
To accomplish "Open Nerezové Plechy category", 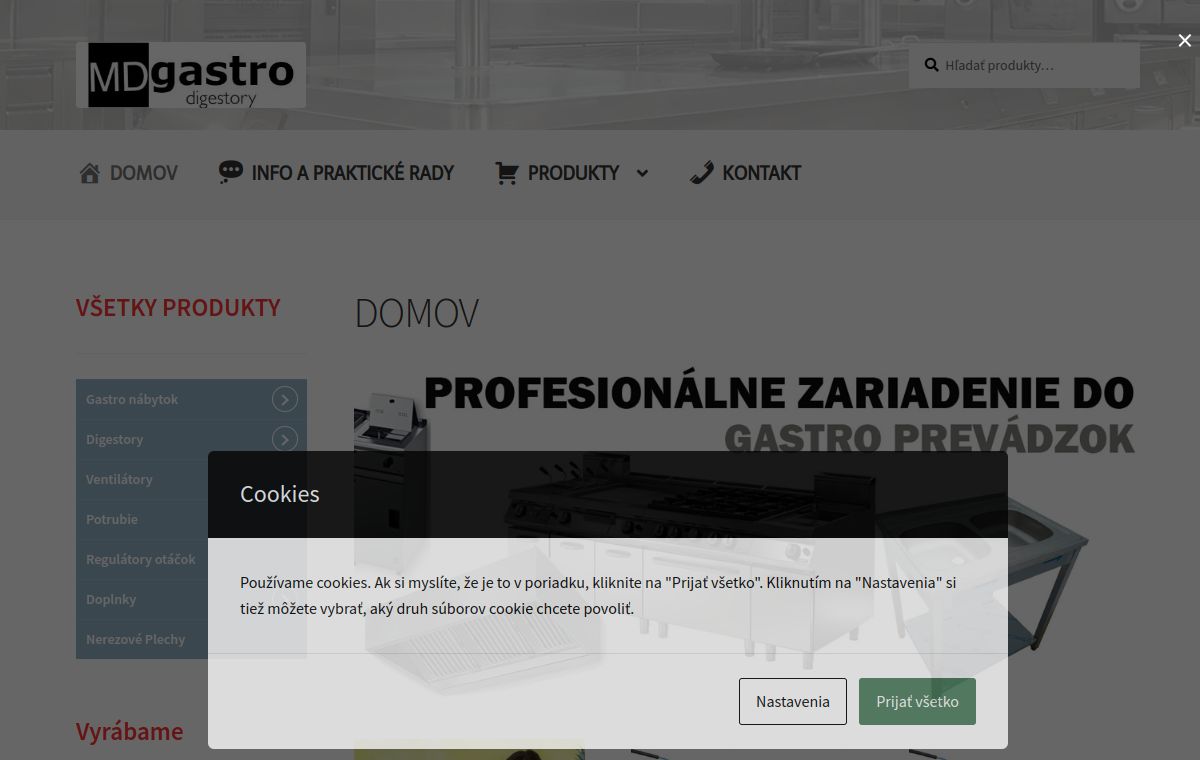I will (x=135, y=639).
